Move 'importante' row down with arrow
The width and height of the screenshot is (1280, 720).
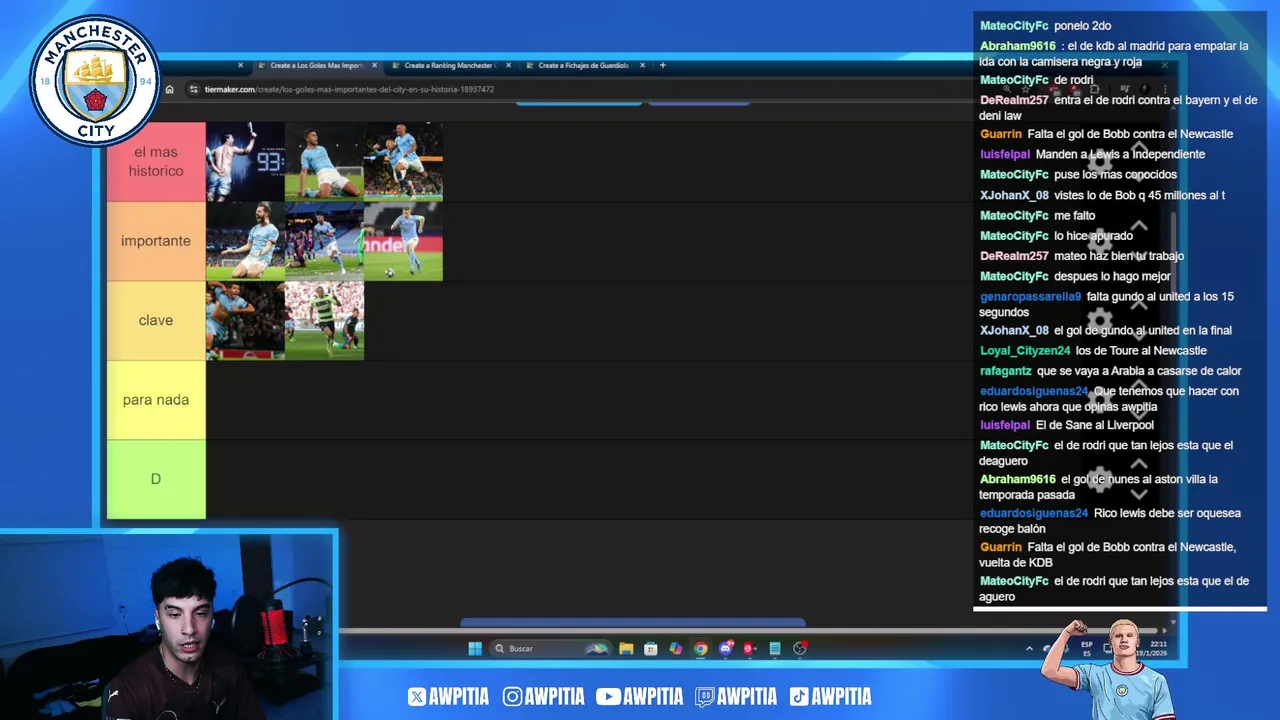pos(1139,256)
